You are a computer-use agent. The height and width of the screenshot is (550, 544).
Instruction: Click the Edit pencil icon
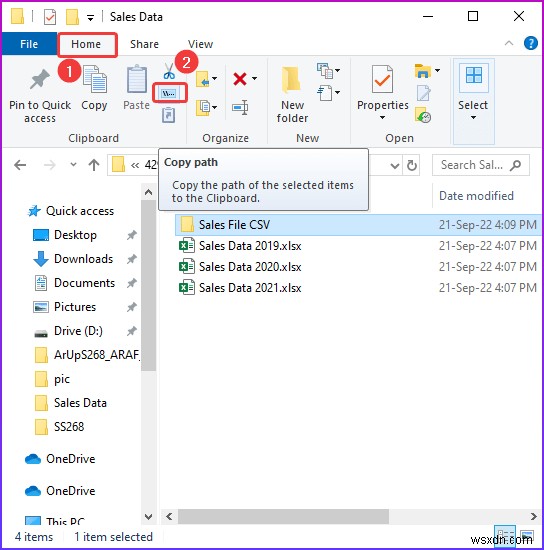[423, 93]
